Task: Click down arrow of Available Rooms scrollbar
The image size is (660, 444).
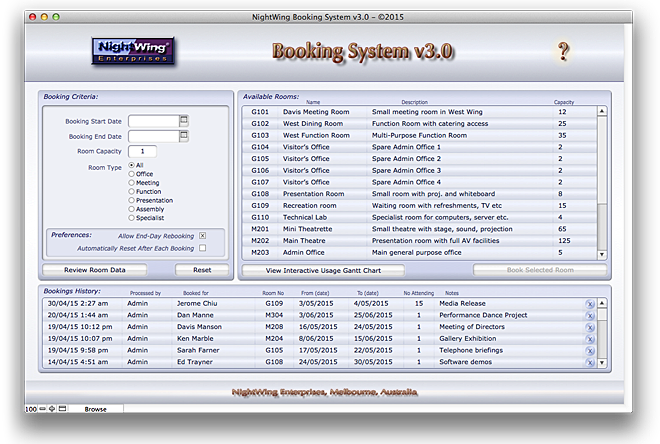Action: pos(602,254)
